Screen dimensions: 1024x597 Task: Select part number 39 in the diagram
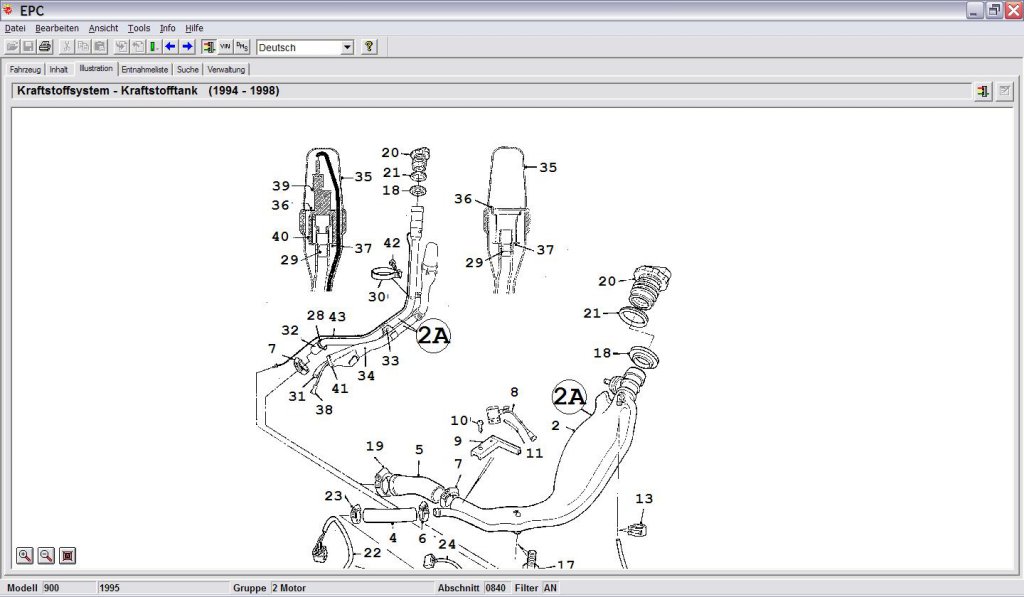(281, 186)
